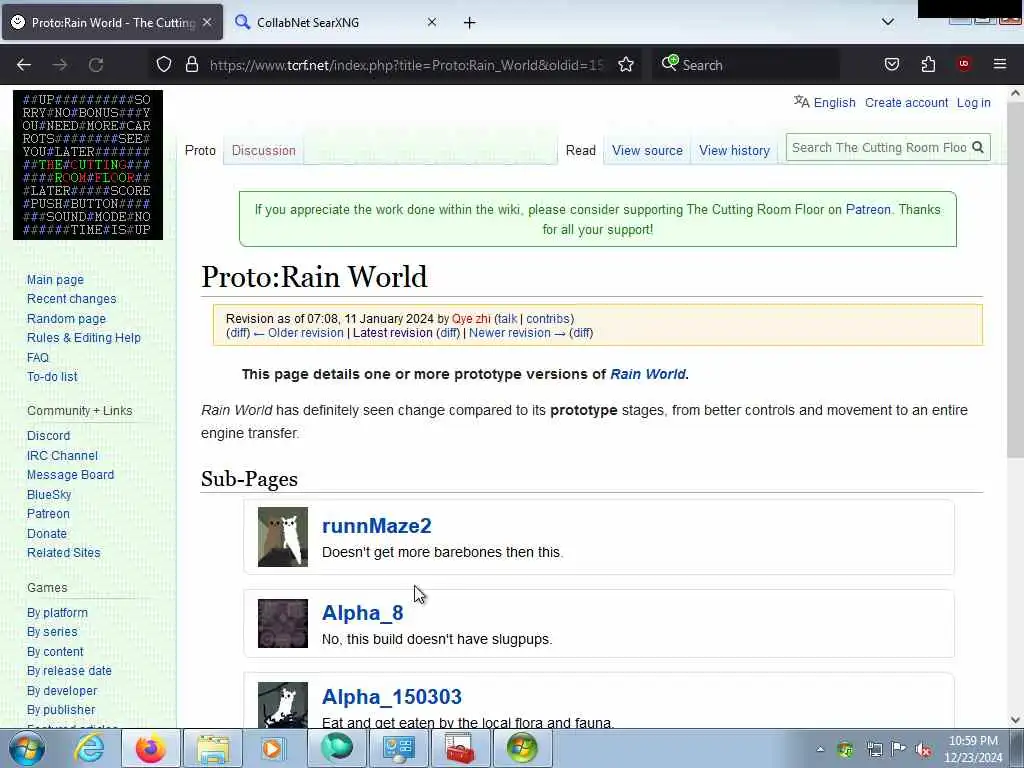Open the View source tab
This screenshot has width=1024, height=768.
(x=647, y=150)
